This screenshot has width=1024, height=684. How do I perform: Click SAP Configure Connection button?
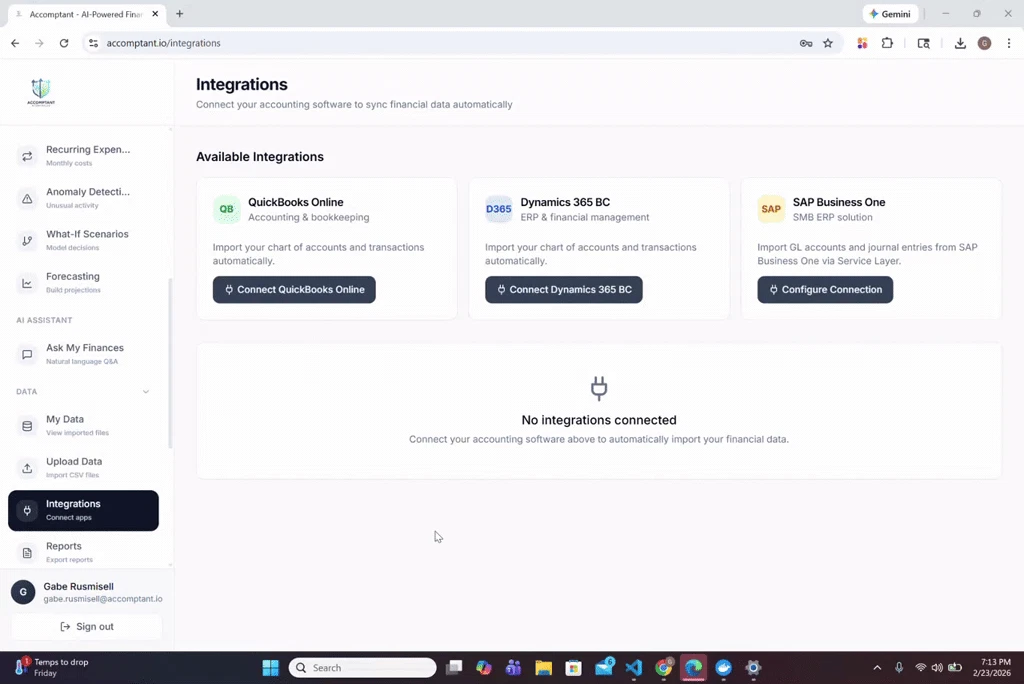click(x=825, y=290)
